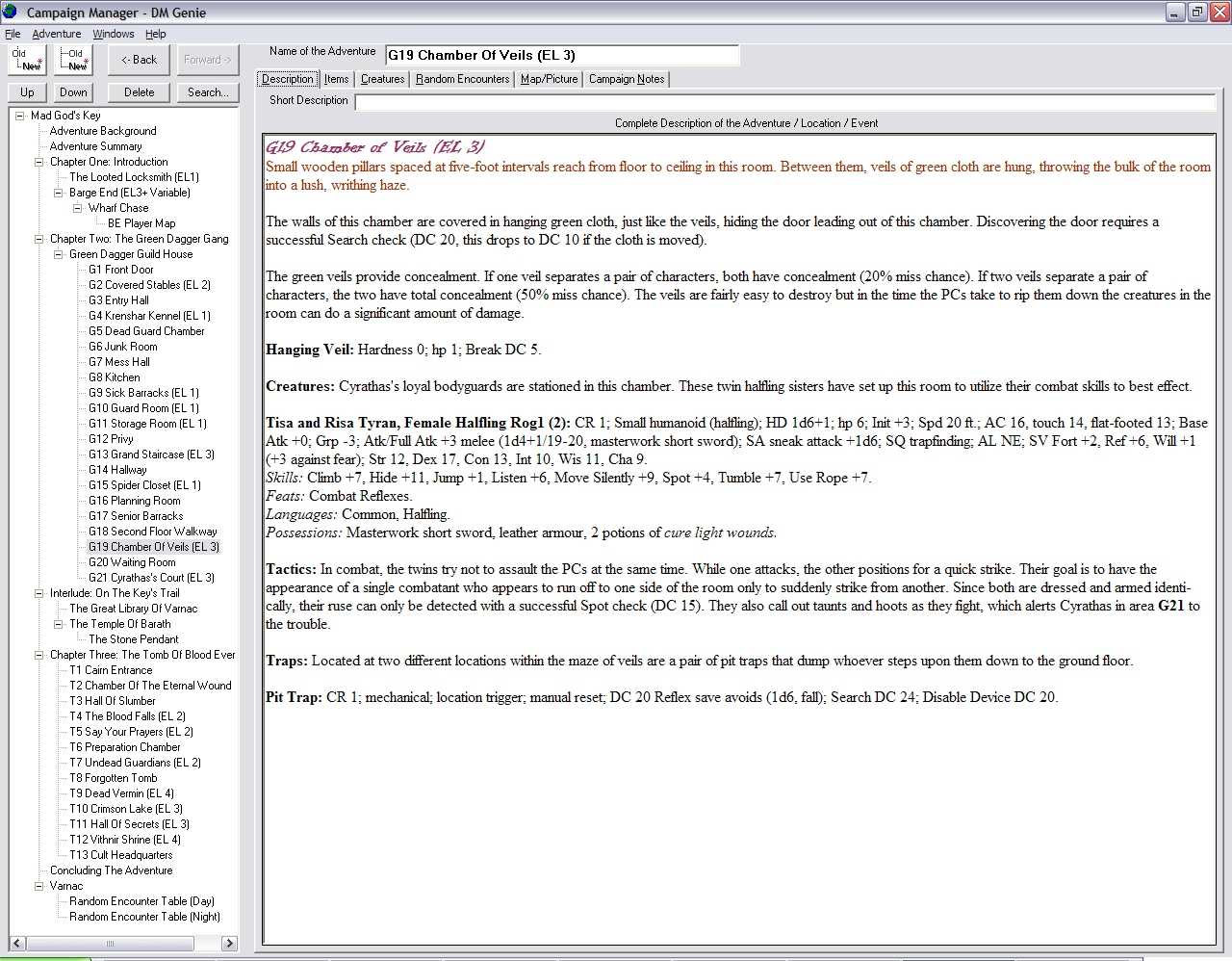Select The Looted Locksmith (EL1) entry

tap(135, 177)
